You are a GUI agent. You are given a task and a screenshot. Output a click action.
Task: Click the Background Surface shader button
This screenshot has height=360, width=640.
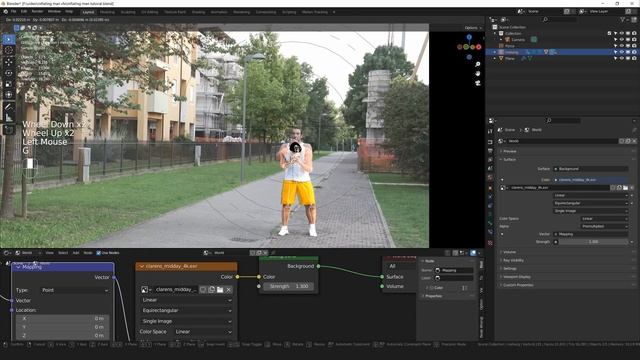pyautogui.click(x=591, y=169)
